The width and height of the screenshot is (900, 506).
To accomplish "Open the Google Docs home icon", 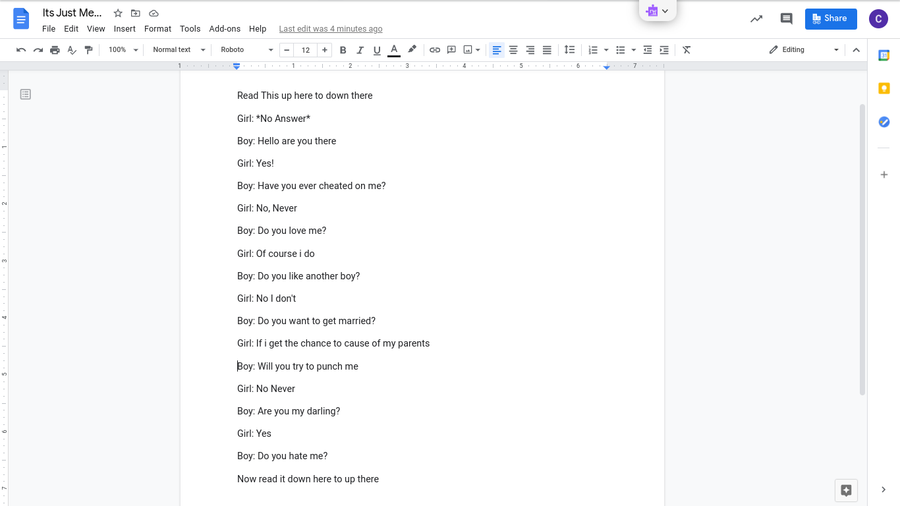I will pos(21,20).
